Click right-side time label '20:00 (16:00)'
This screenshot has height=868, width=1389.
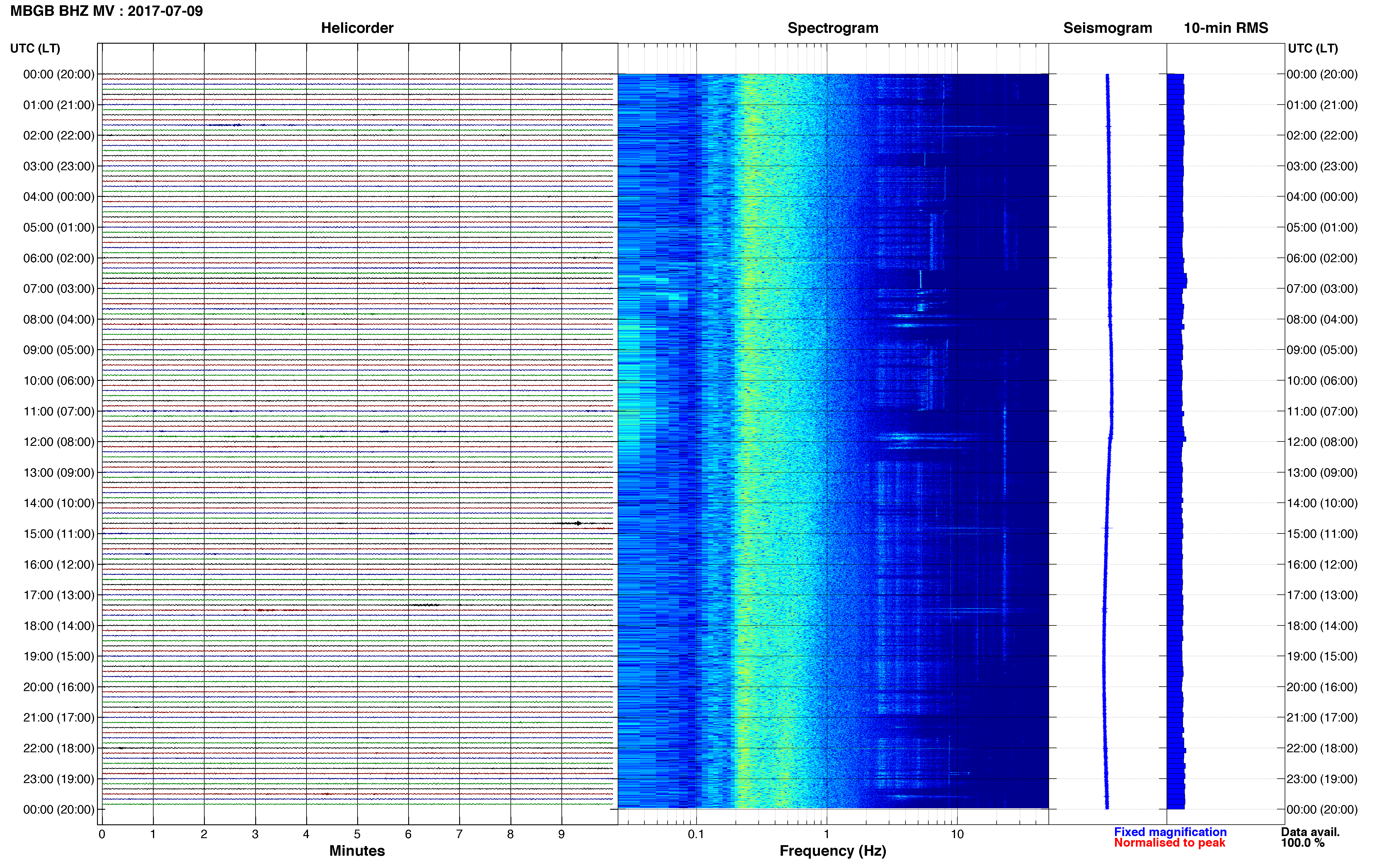coord(1322,687)
